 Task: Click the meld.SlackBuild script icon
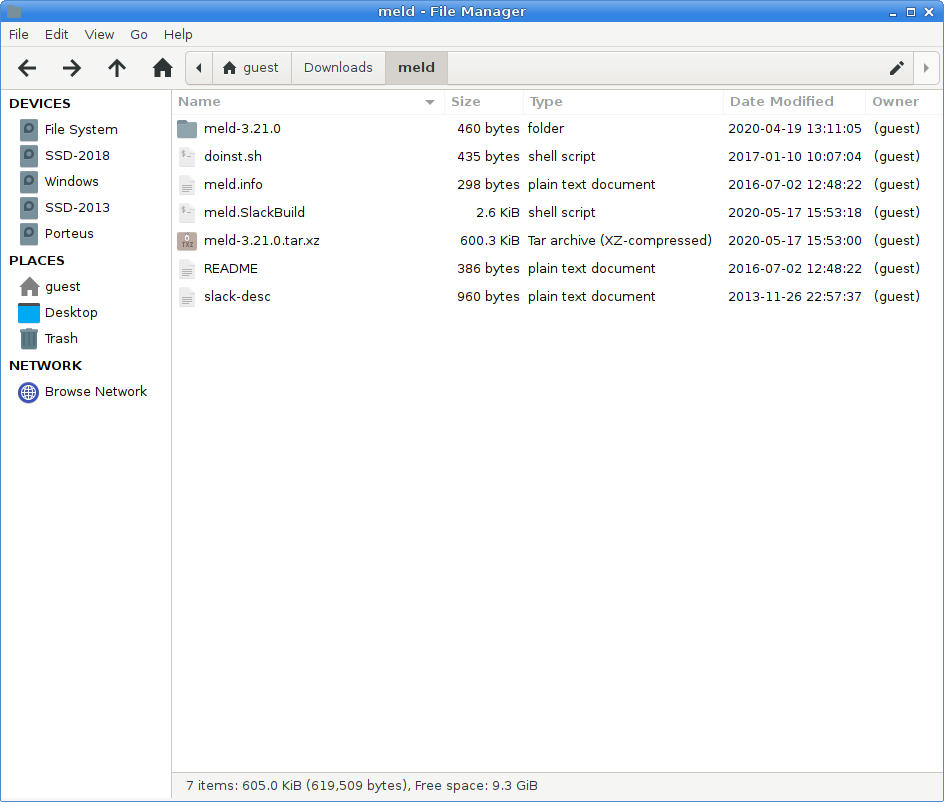click(x=187, y=213)
